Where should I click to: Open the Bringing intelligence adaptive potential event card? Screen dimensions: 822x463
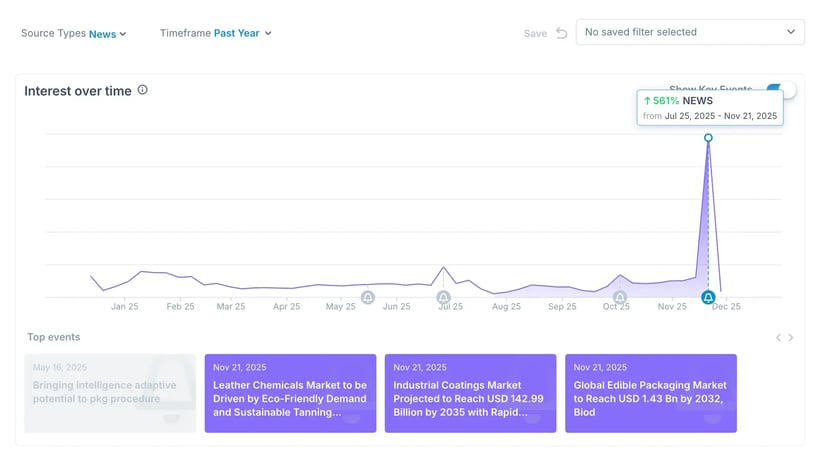110,393
